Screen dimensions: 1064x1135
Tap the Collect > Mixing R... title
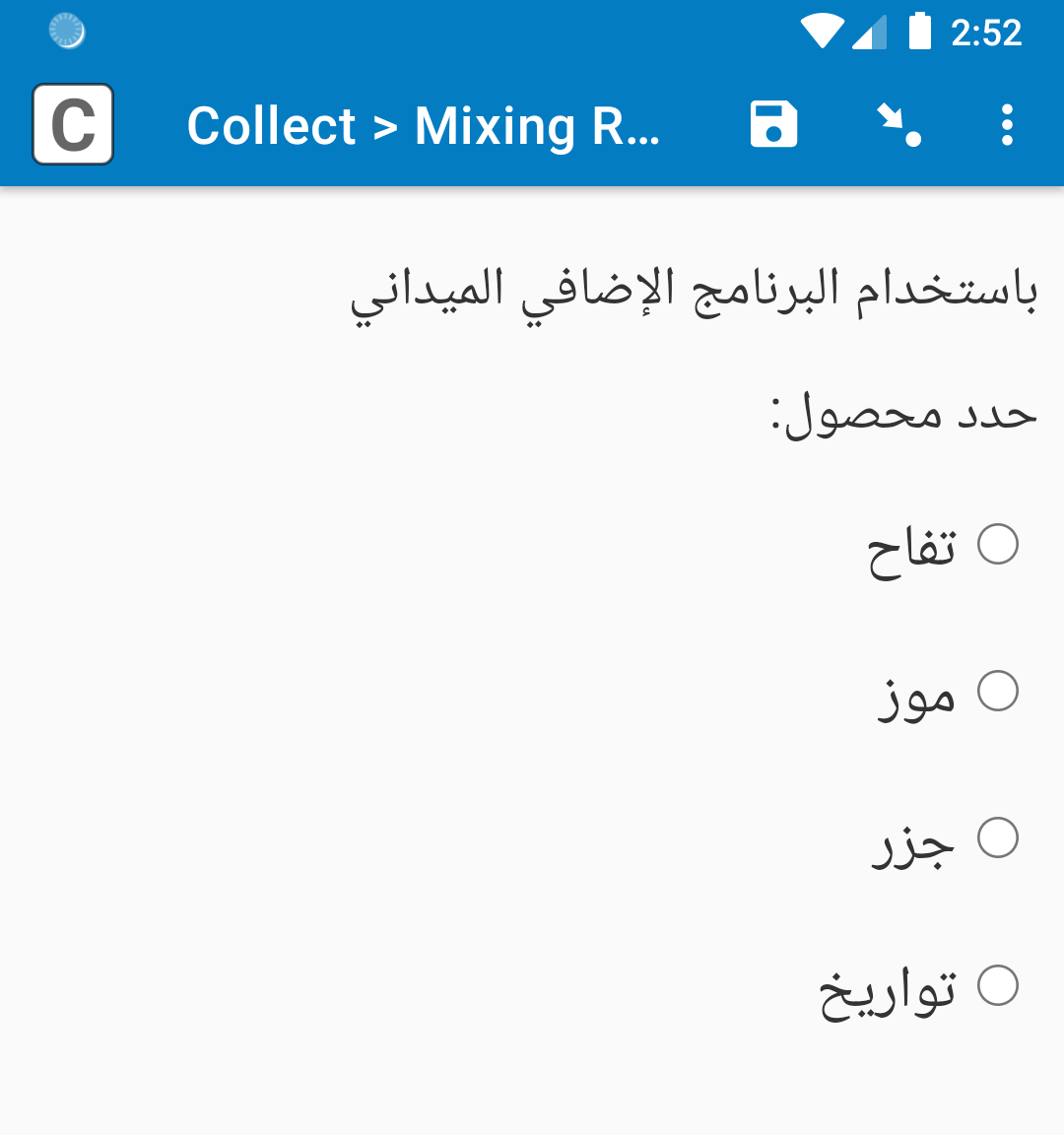[x=424, y=126]
